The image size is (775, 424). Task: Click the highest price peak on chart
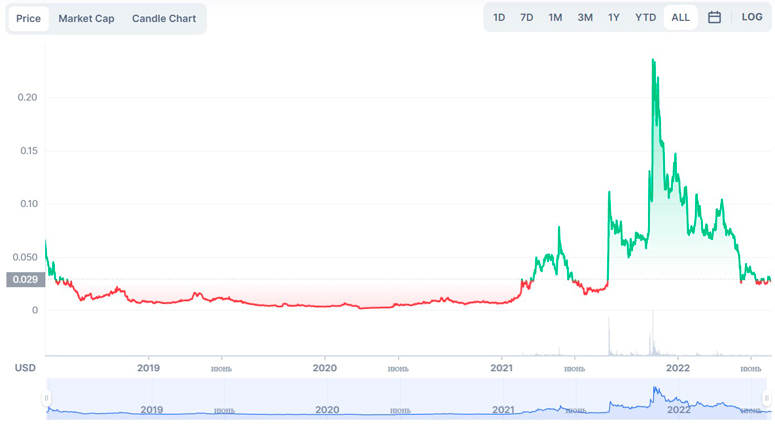(653, 61)
